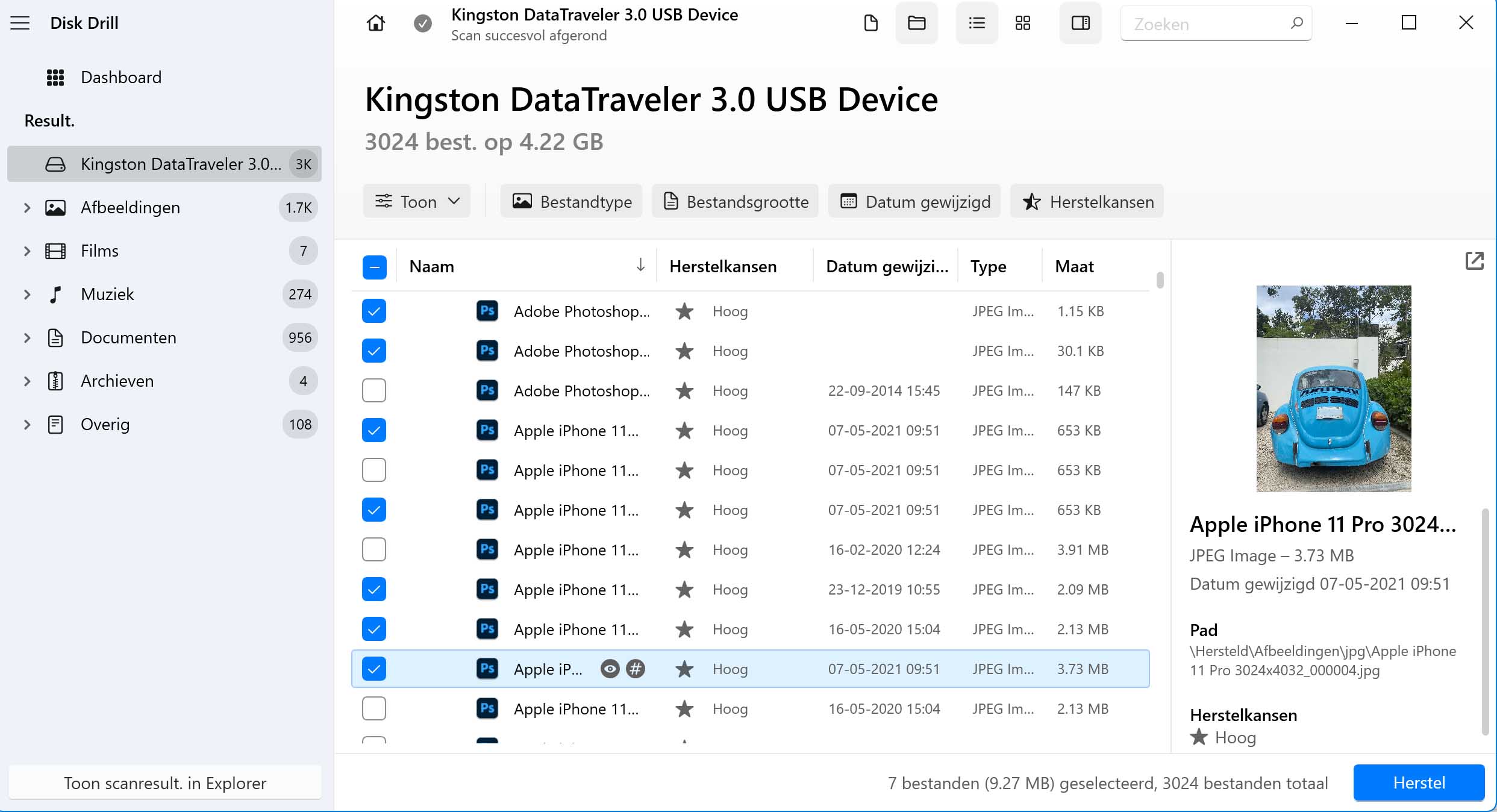1497x812 pixels.
Task: Click the Afbeeldingen picture icon in sidebar
Action: click(55, 208)
